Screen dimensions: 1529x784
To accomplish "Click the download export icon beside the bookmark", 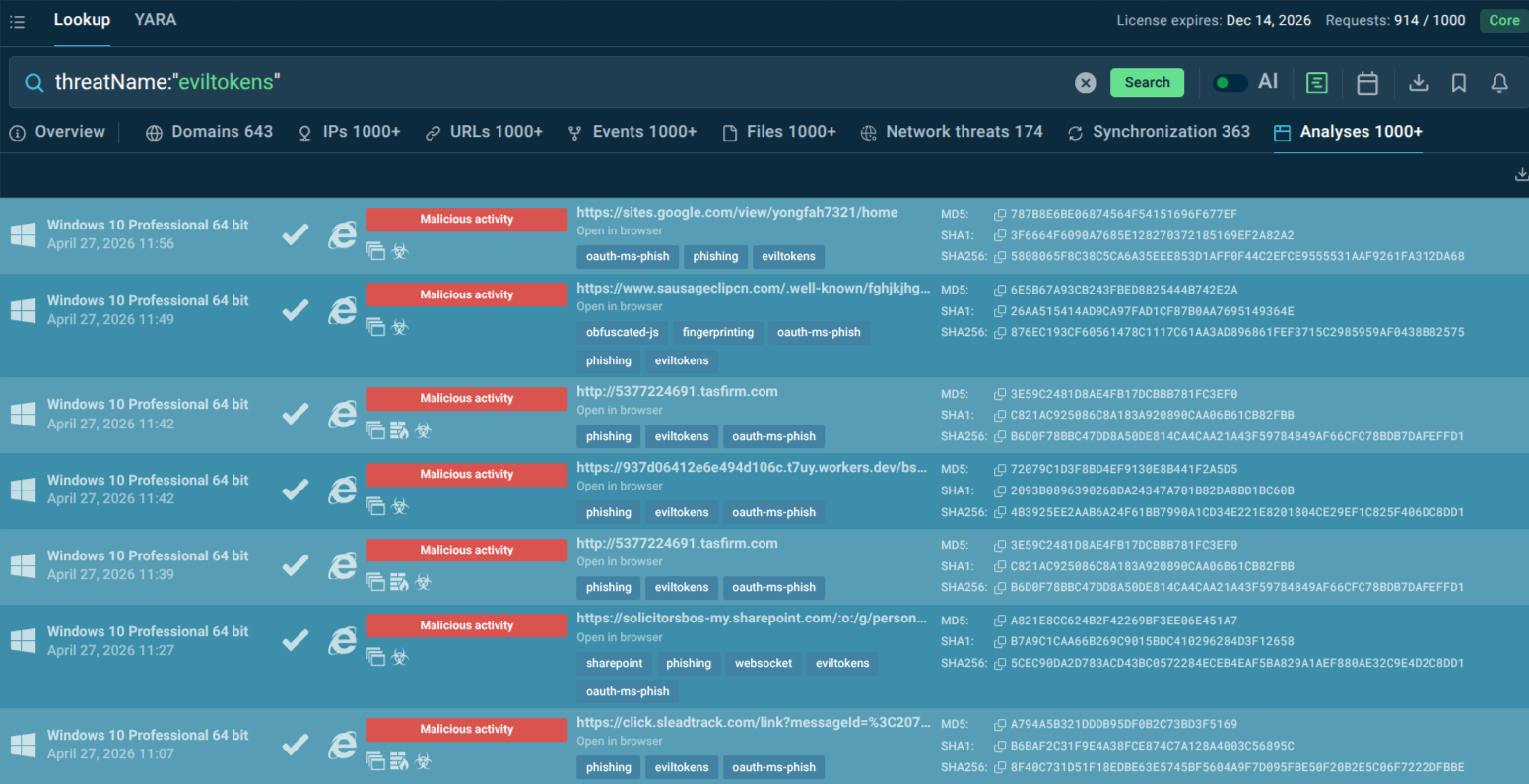I will [1419, 83].
